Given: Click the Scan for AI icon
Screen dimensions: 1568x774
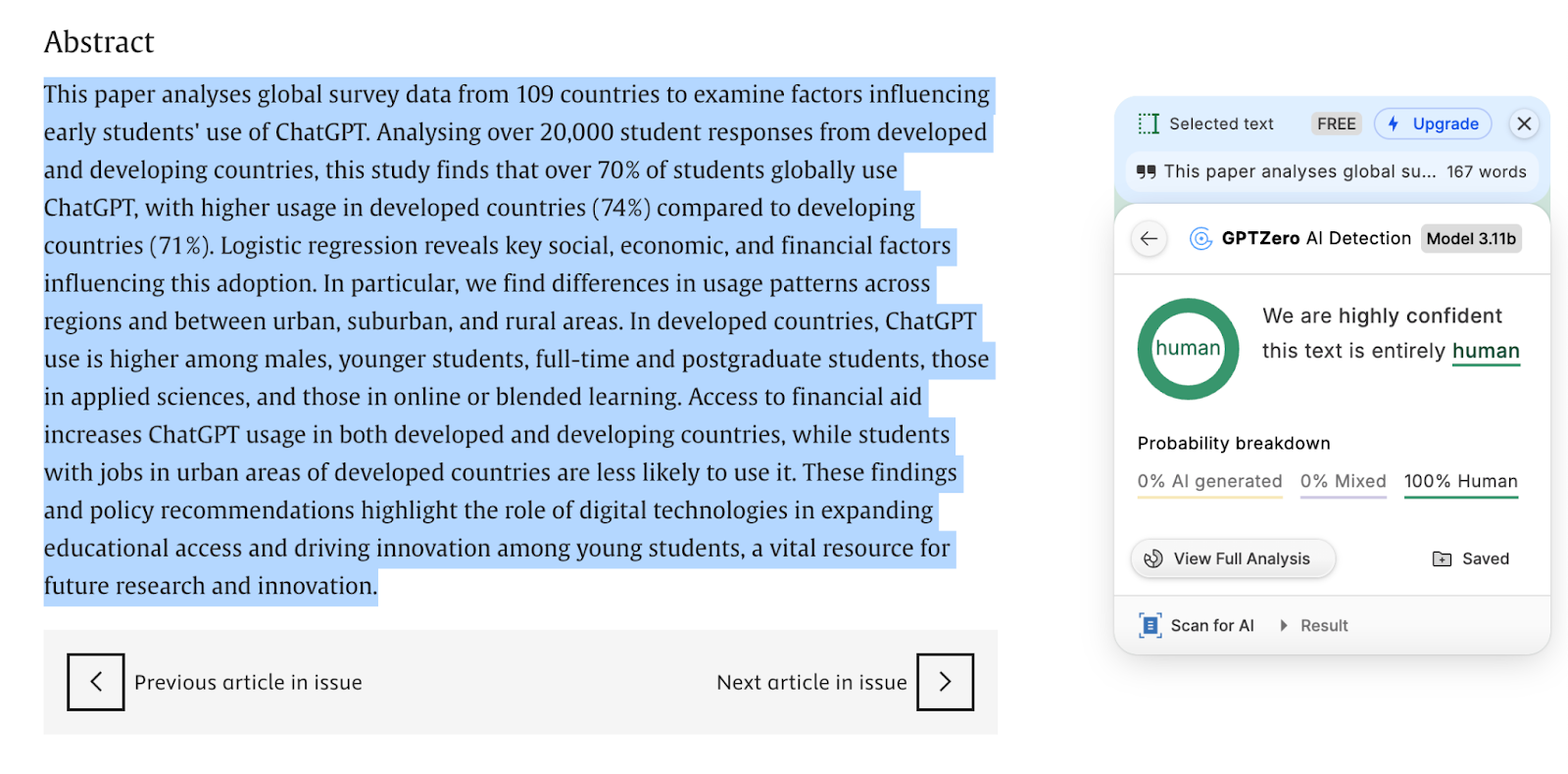Looking at the screenshot, I should pyautogui.click(x=1150, y=625).
